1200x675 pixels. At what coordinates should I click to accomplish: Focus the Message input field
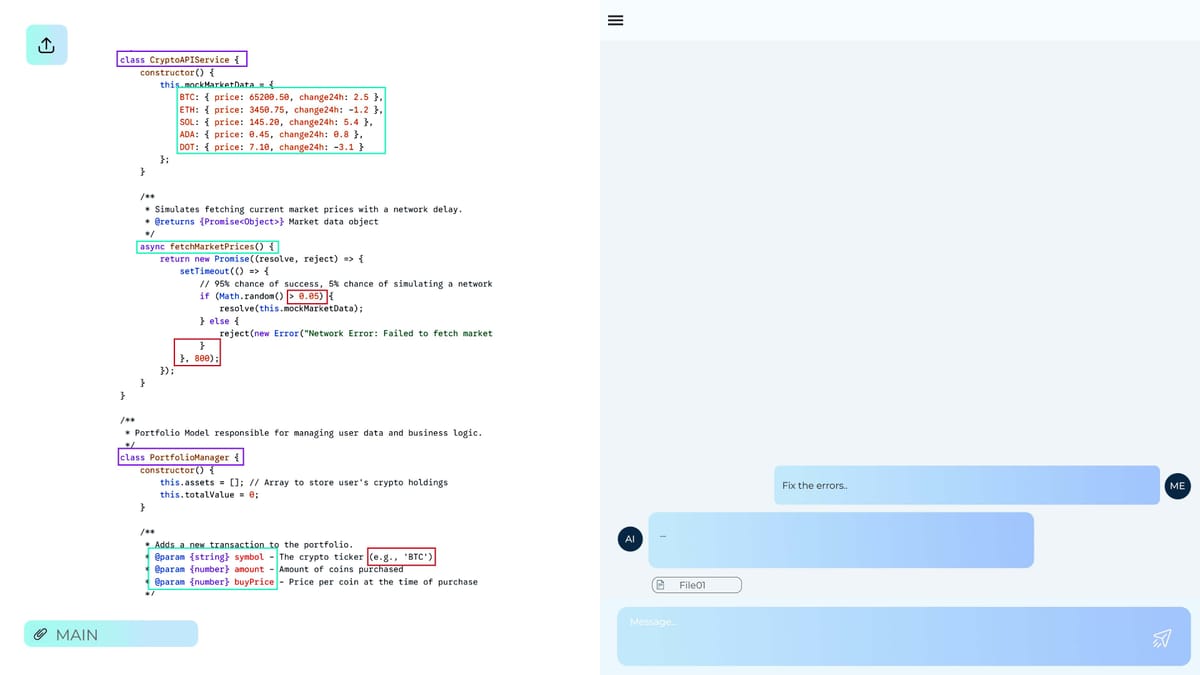(x=880, y=636)
